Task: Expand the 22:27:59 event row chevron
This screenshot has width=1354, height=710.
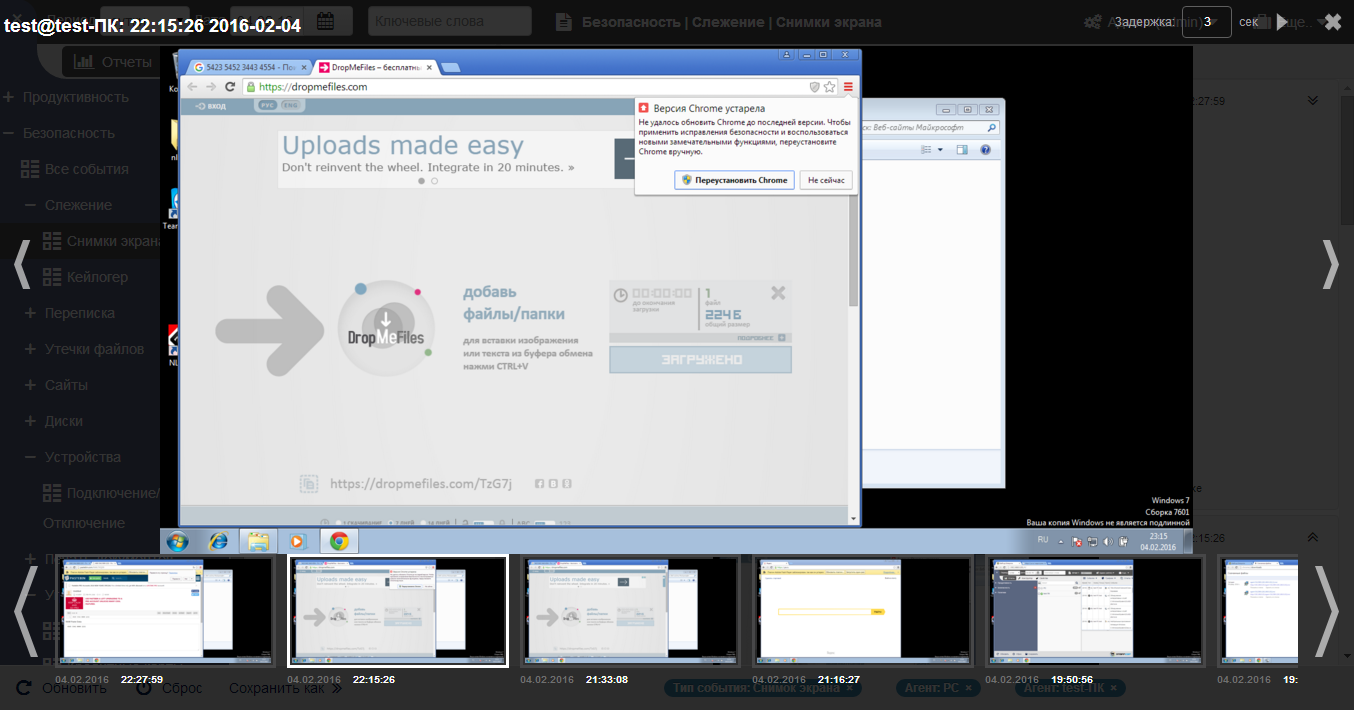Action: [1313, 100]
